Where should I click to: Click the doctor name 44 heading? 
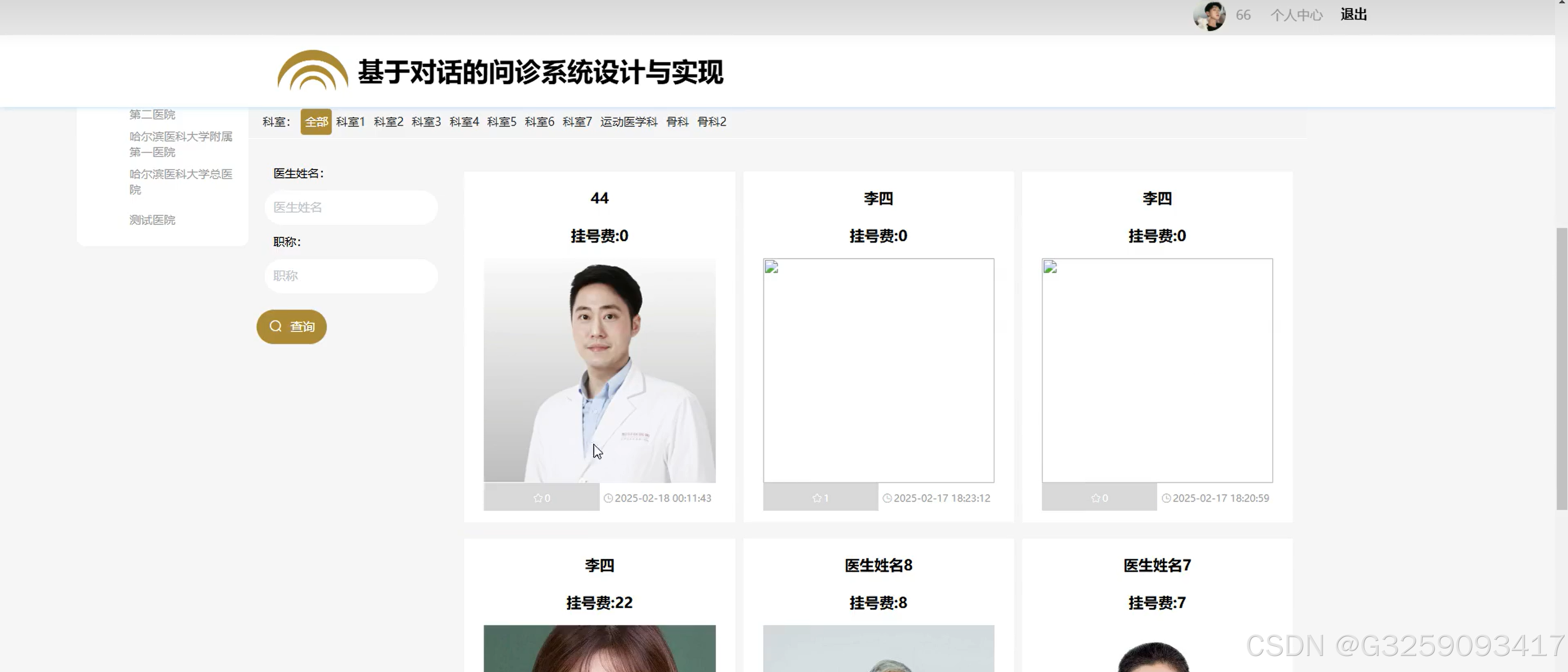coord(599,198)
